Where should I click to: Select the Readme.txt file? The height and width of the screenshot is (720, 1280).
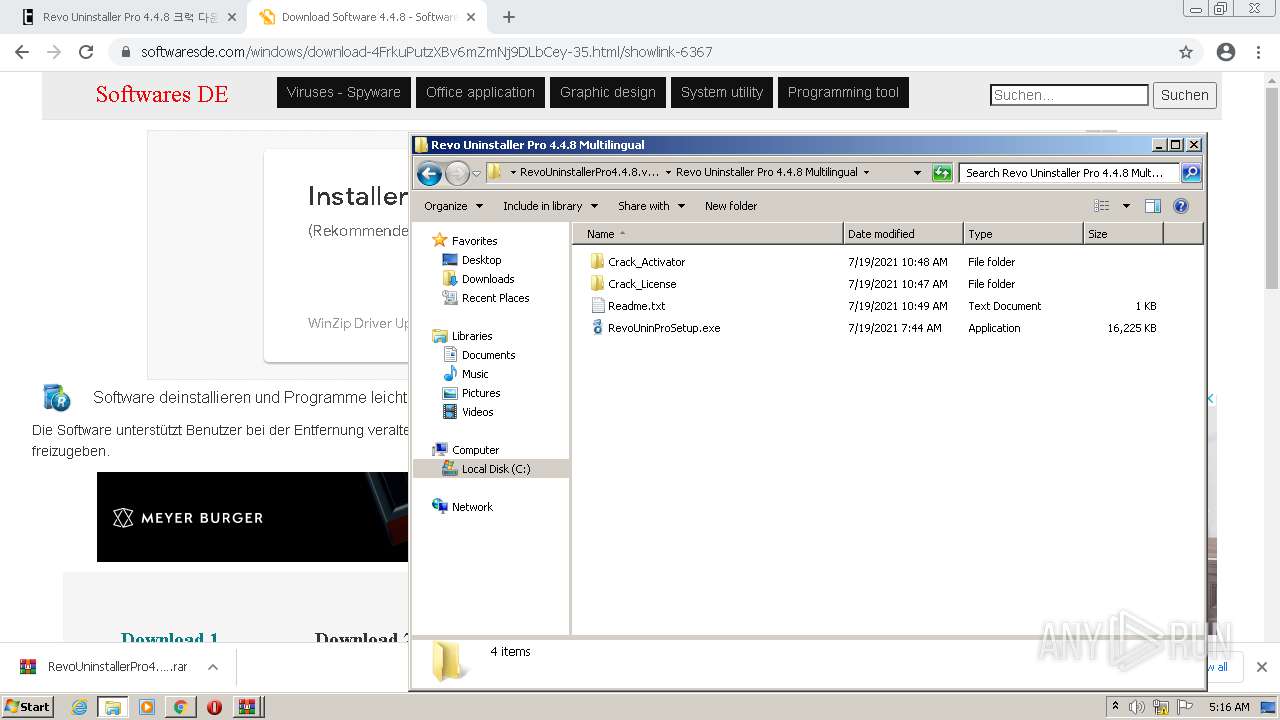click(636, 306)
